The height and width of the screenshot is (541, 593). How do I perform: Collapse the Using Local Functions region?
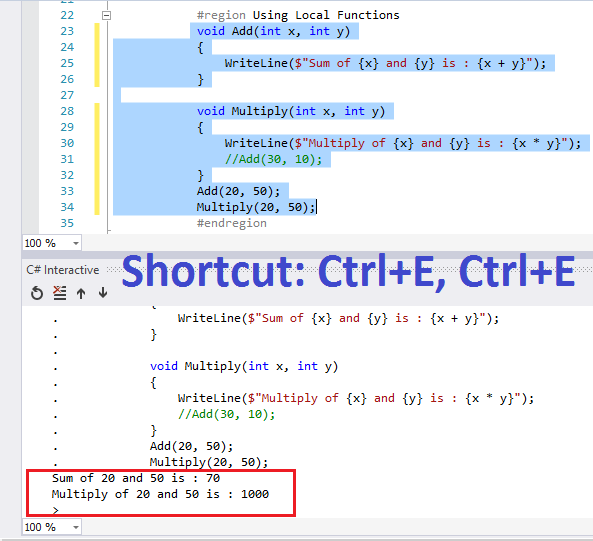pos(107,16)
